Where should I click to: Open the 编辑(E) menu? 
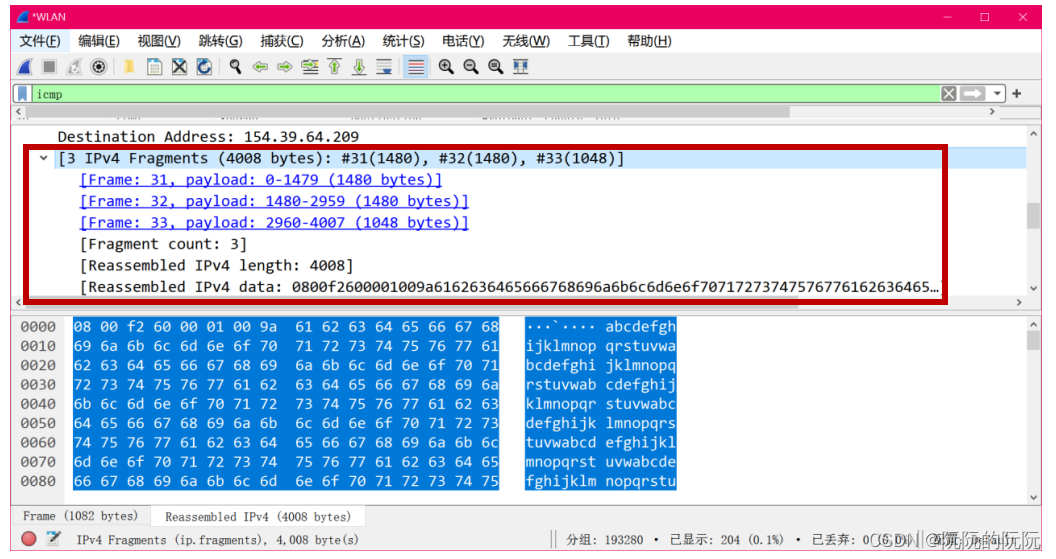(x=99, y=41)
